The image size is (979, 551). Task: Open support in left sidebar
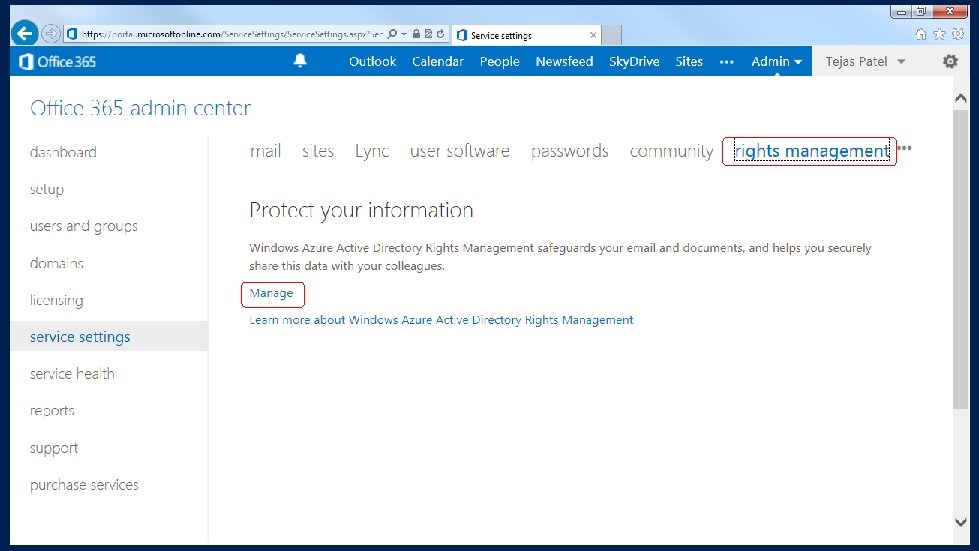pos(54,447)
